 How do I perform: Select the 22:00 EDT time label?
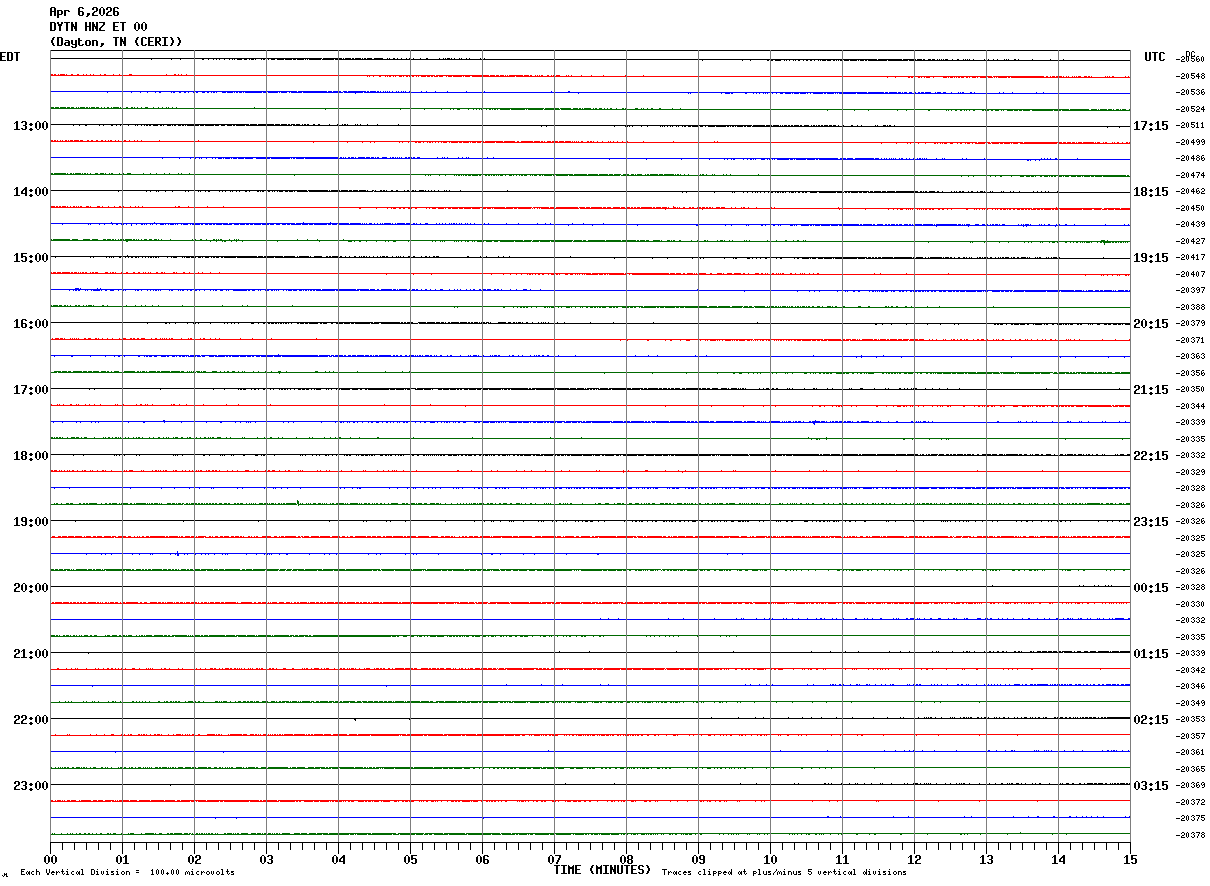tap(30, 720)
